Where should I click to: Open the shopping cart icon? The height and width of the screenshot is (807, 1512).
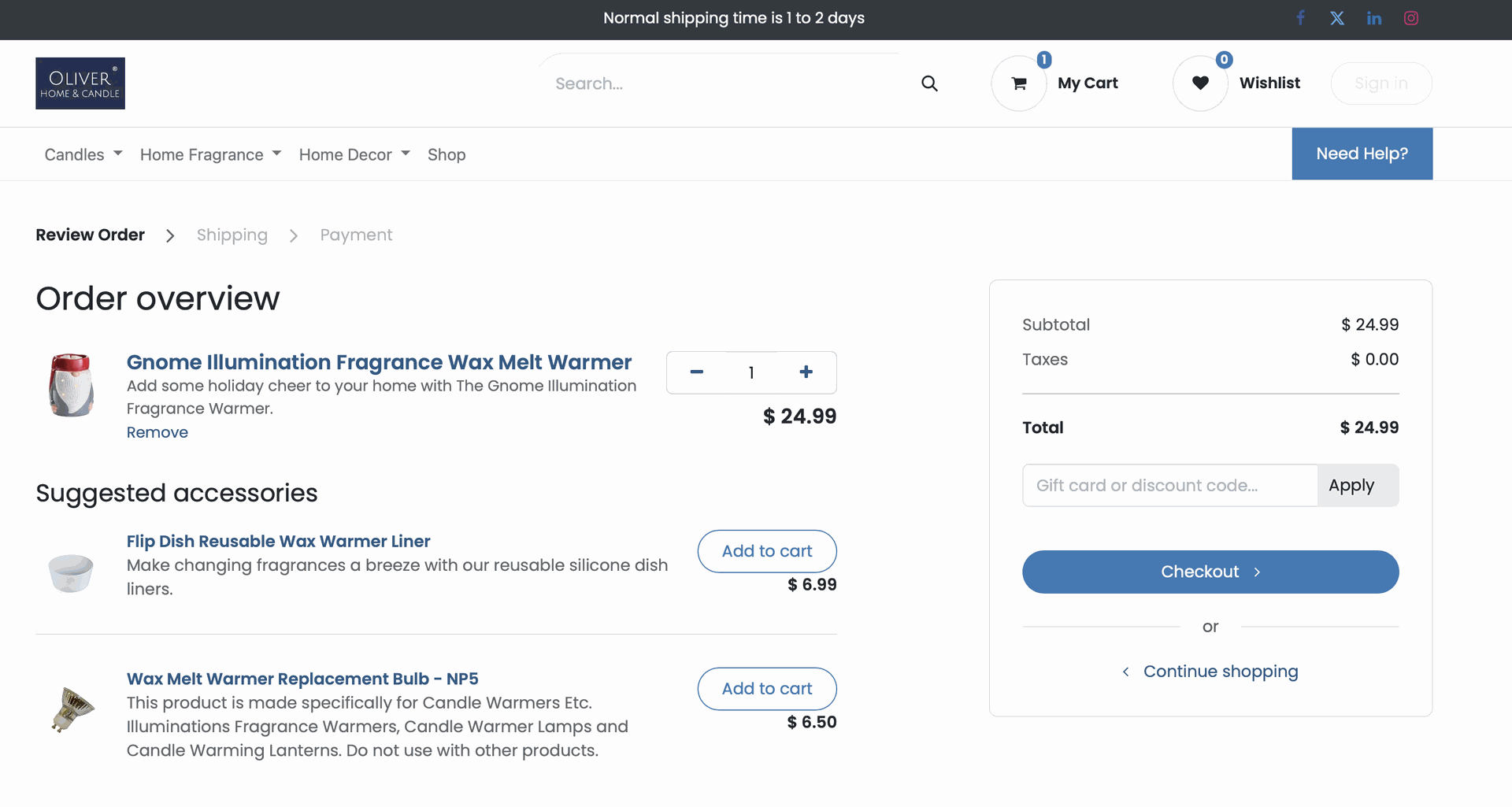[x=1019, y=83]
